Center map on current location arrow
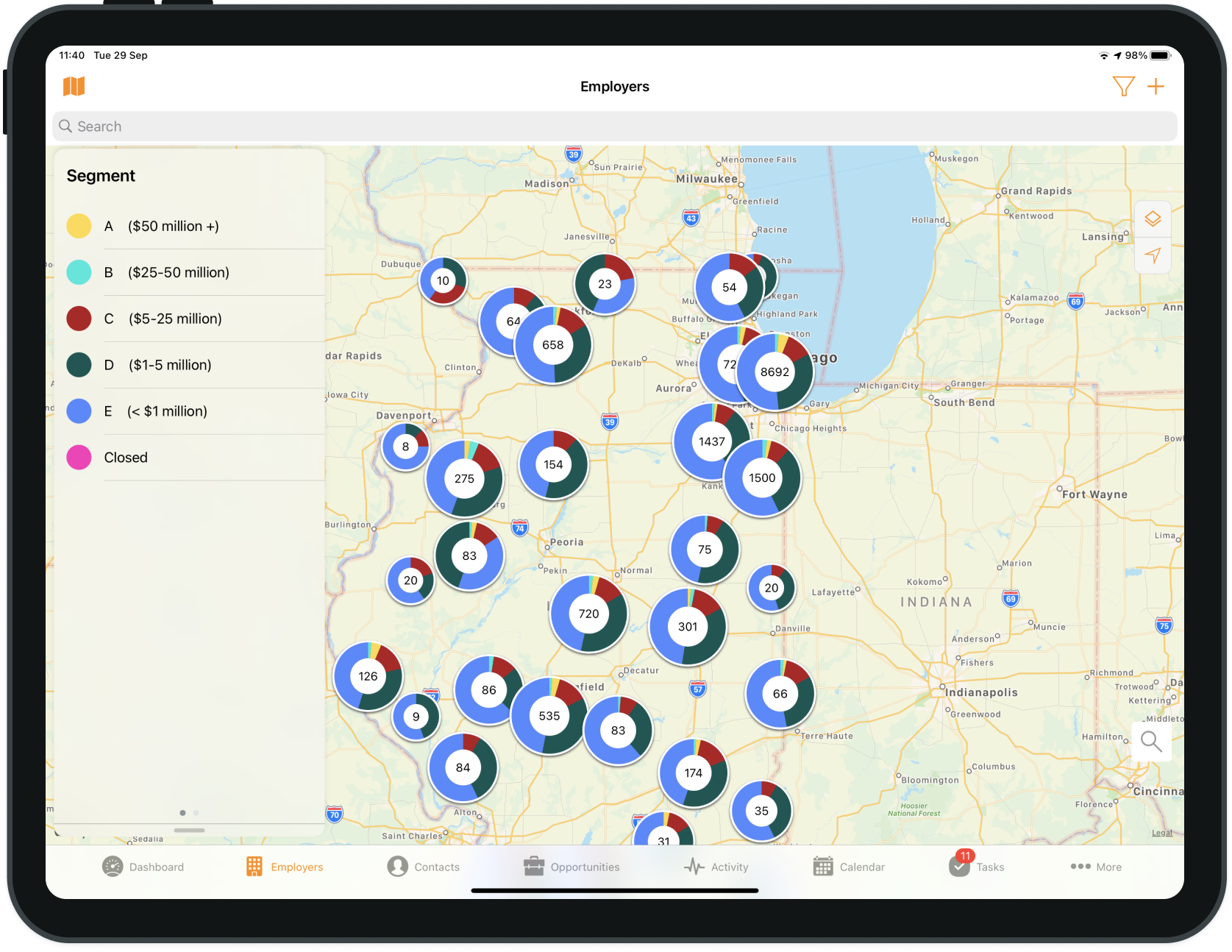This screenshot has height=952, width=1232. [x=1153, y=255]
